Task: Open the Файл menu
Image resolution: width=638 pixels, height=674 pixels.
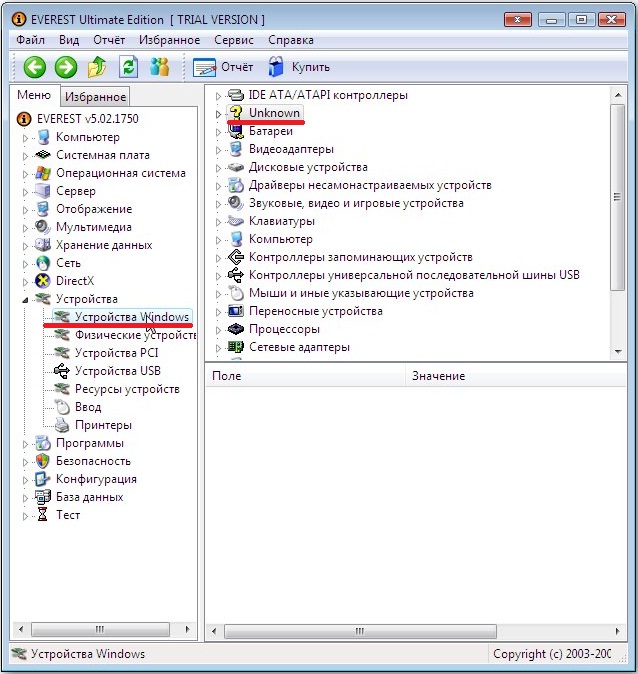Action: coord(31,40)
